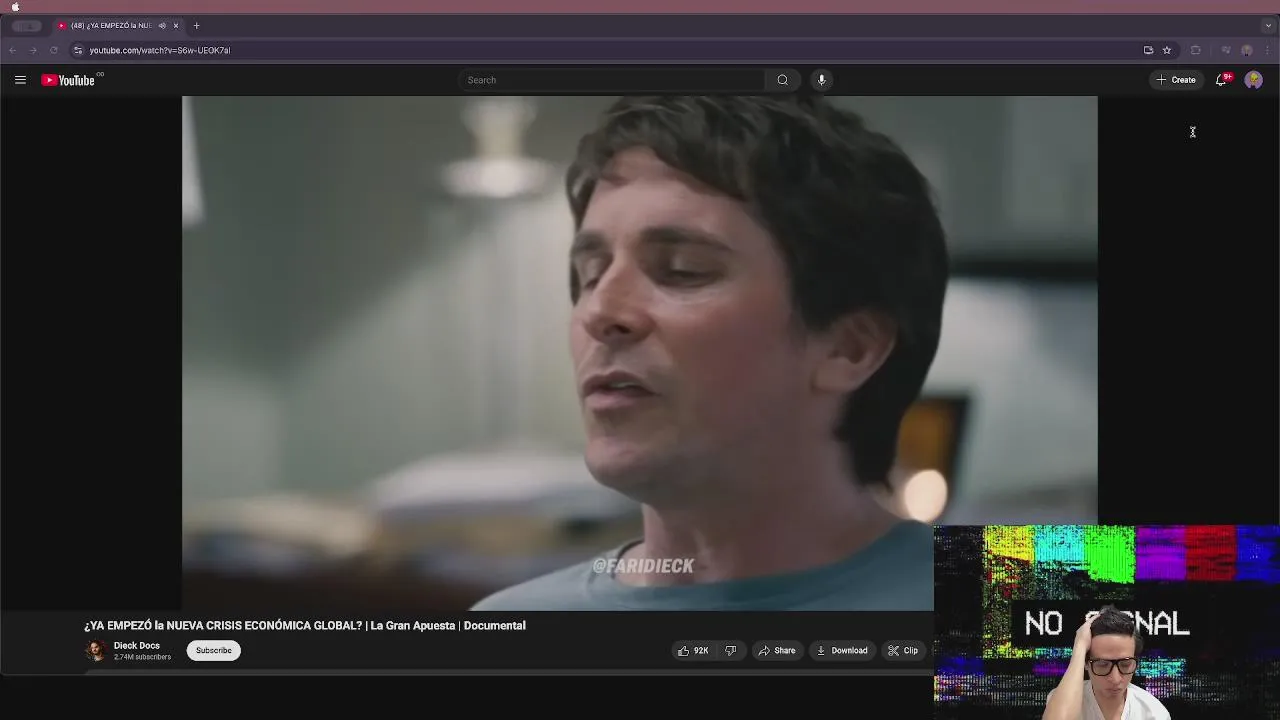Mute the tab via its speaker icon
The image size is (1280, 720).
coord(162,26)
